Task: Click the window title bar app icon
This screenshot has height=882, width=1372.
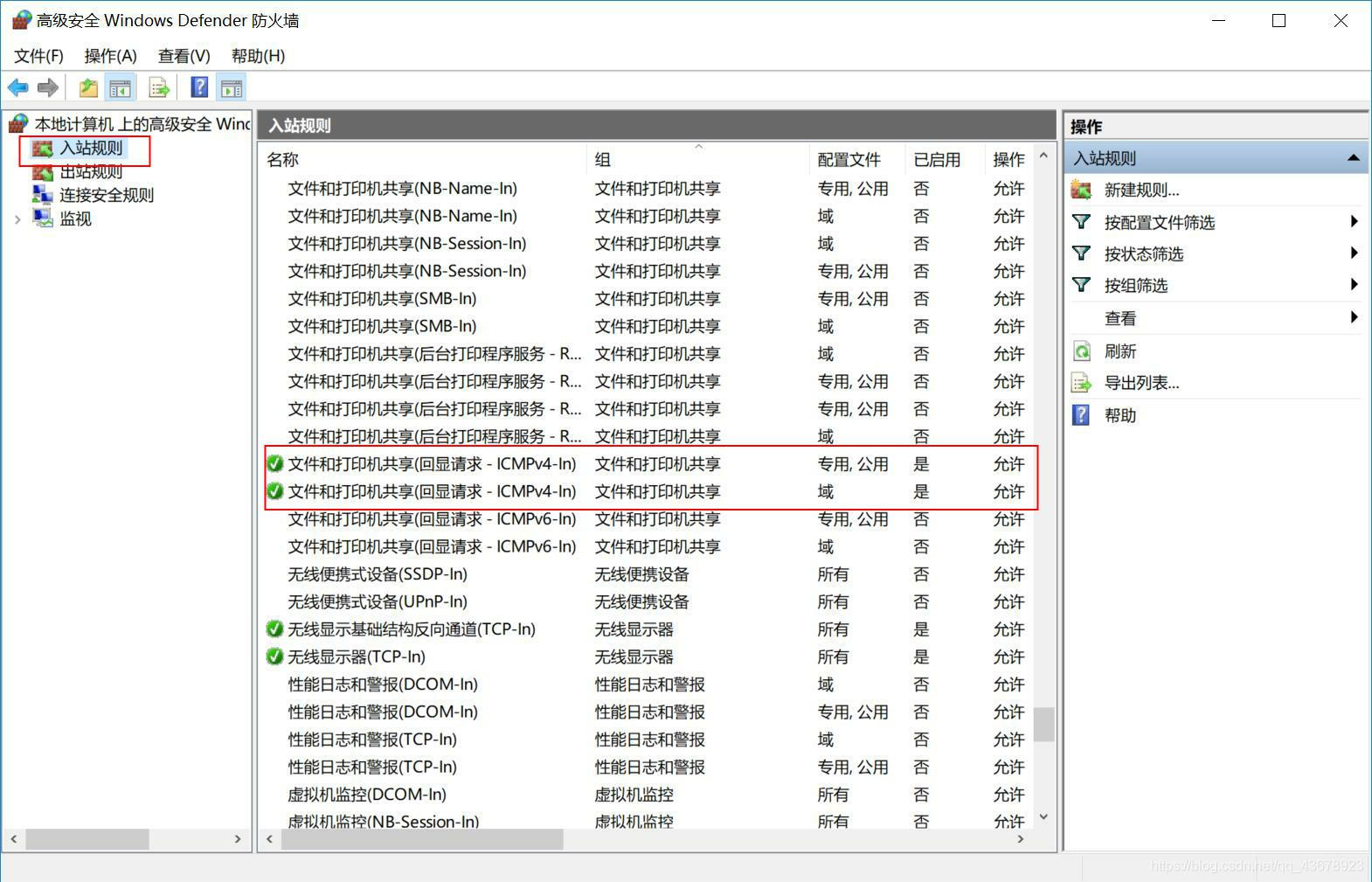Action: (x=22, y=19)
